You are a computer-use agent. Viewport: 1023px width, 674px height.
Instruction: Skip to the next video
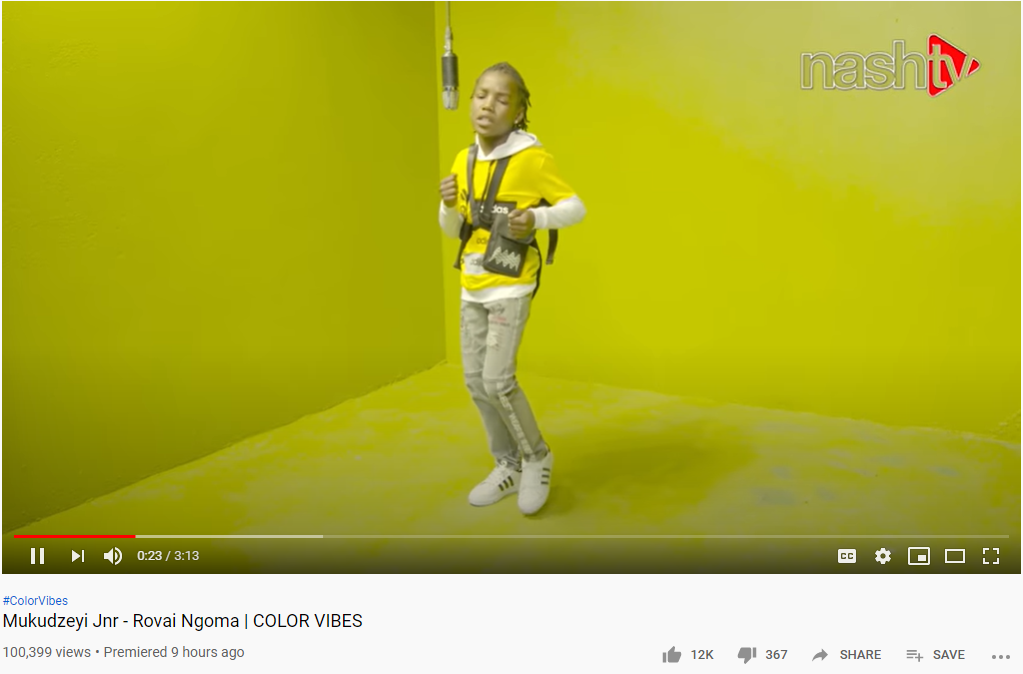coord(78,556)
